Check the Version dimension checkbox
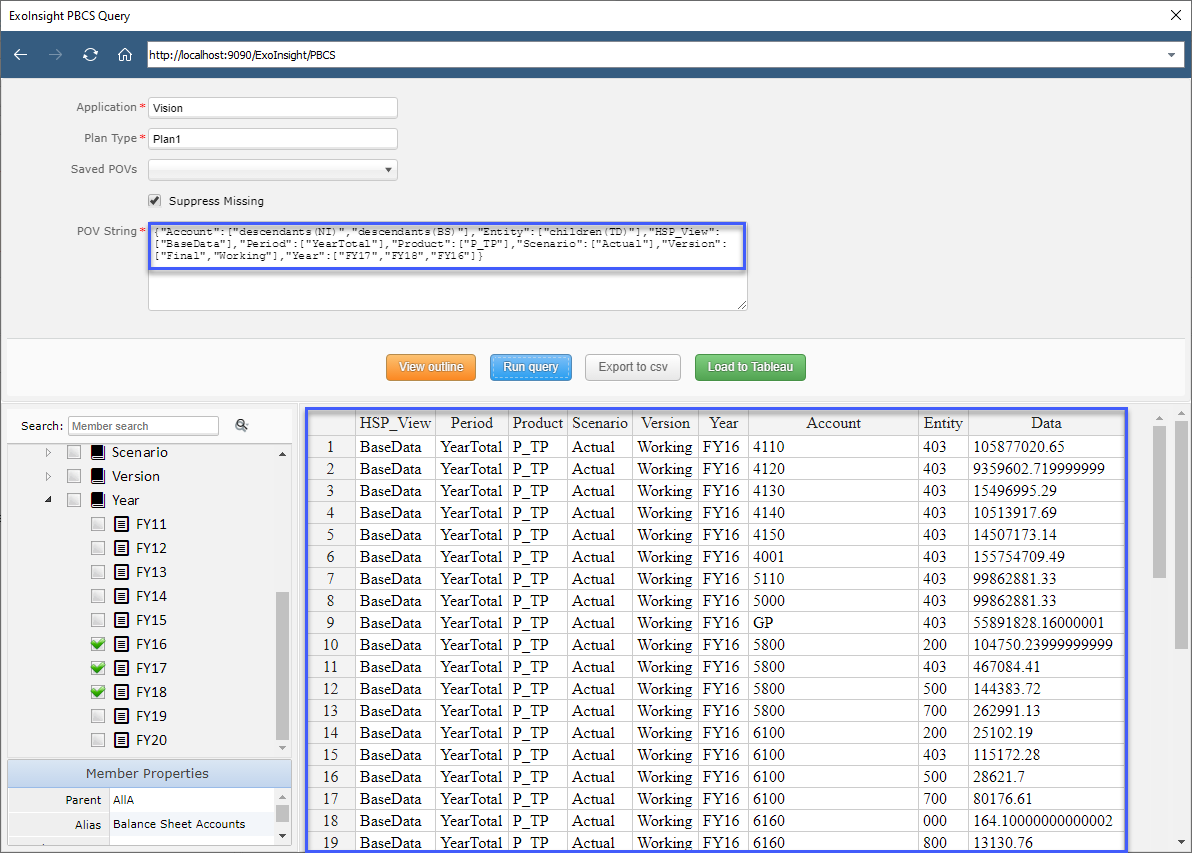 click(x=74, y=476)
